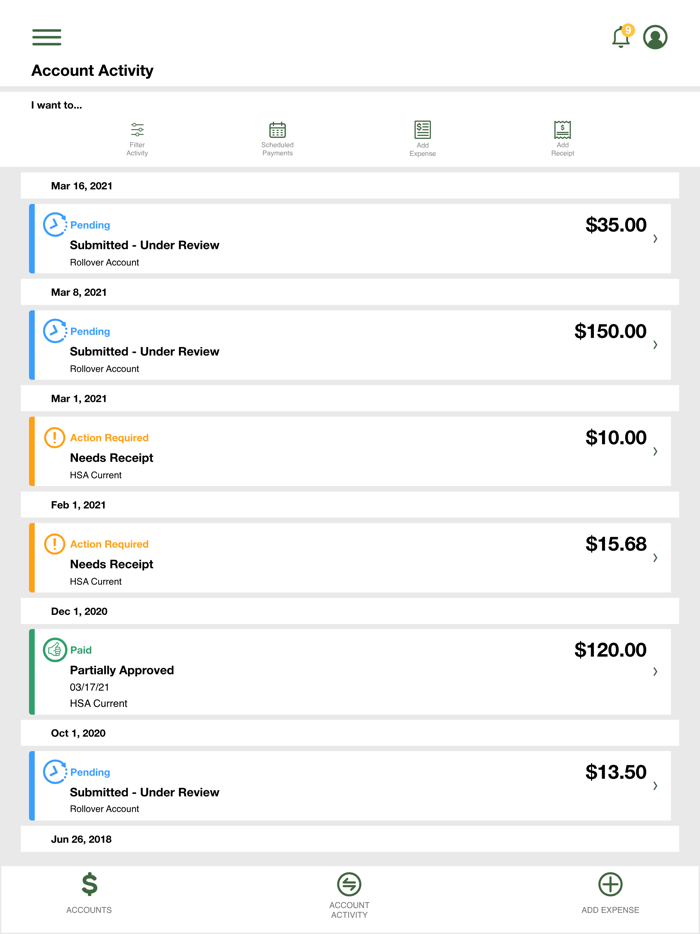700x934 pixels.
Task: Open the Add Receipt tool
Action: [562, 137]
